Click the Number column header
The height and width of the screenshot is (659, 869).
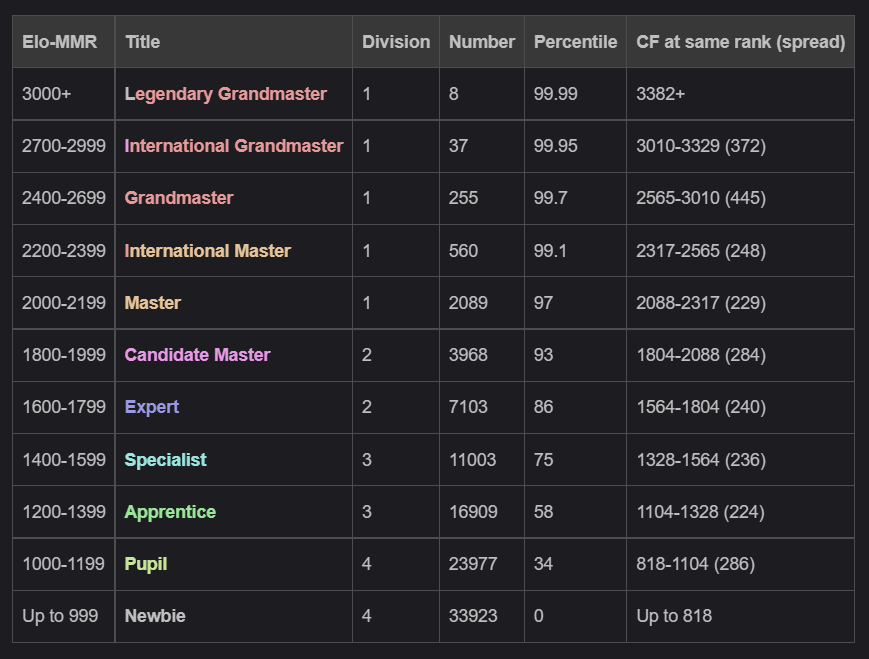[481, 42]
